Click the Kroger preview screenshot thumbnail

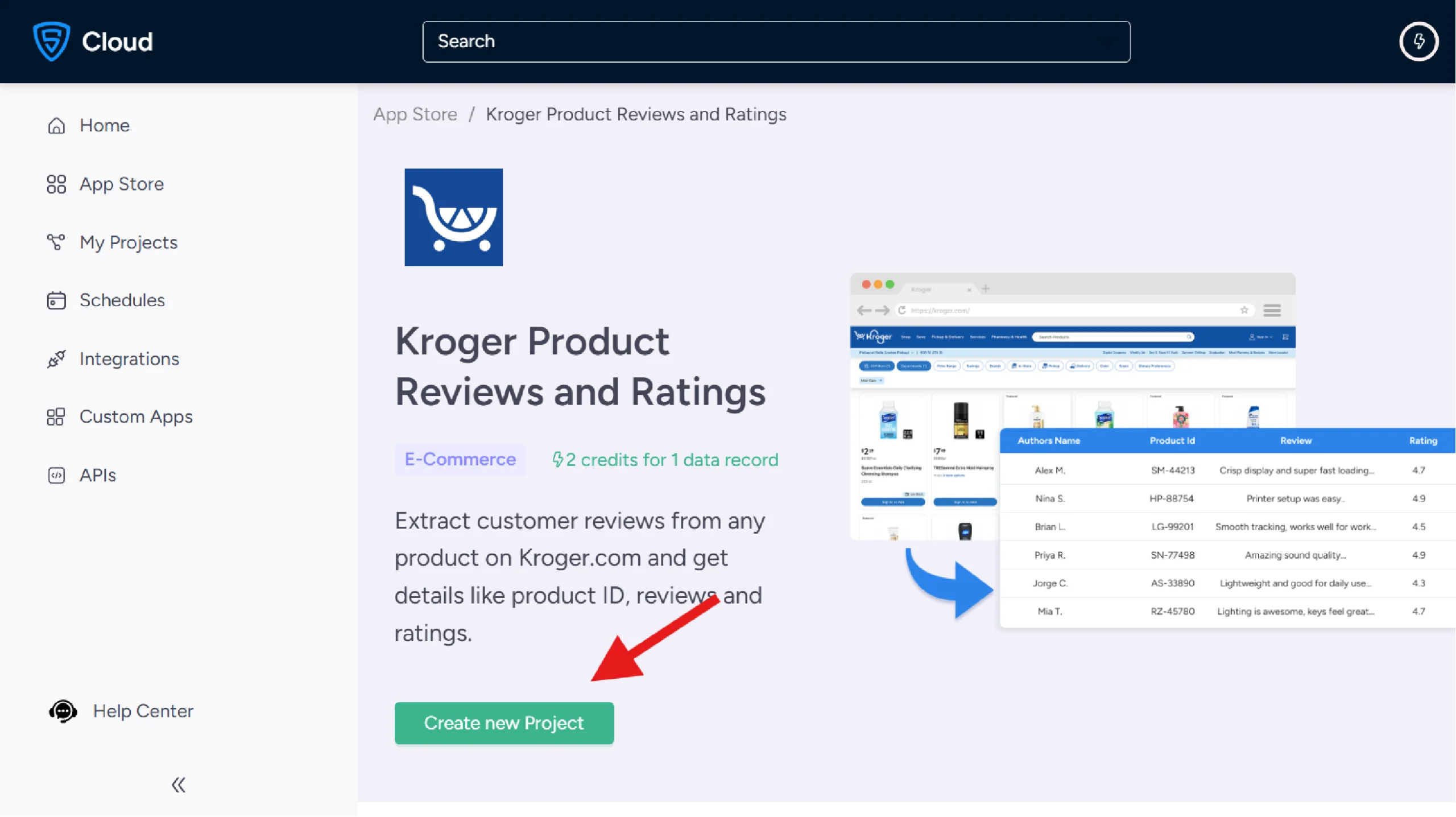click(x=1072, y=406)
